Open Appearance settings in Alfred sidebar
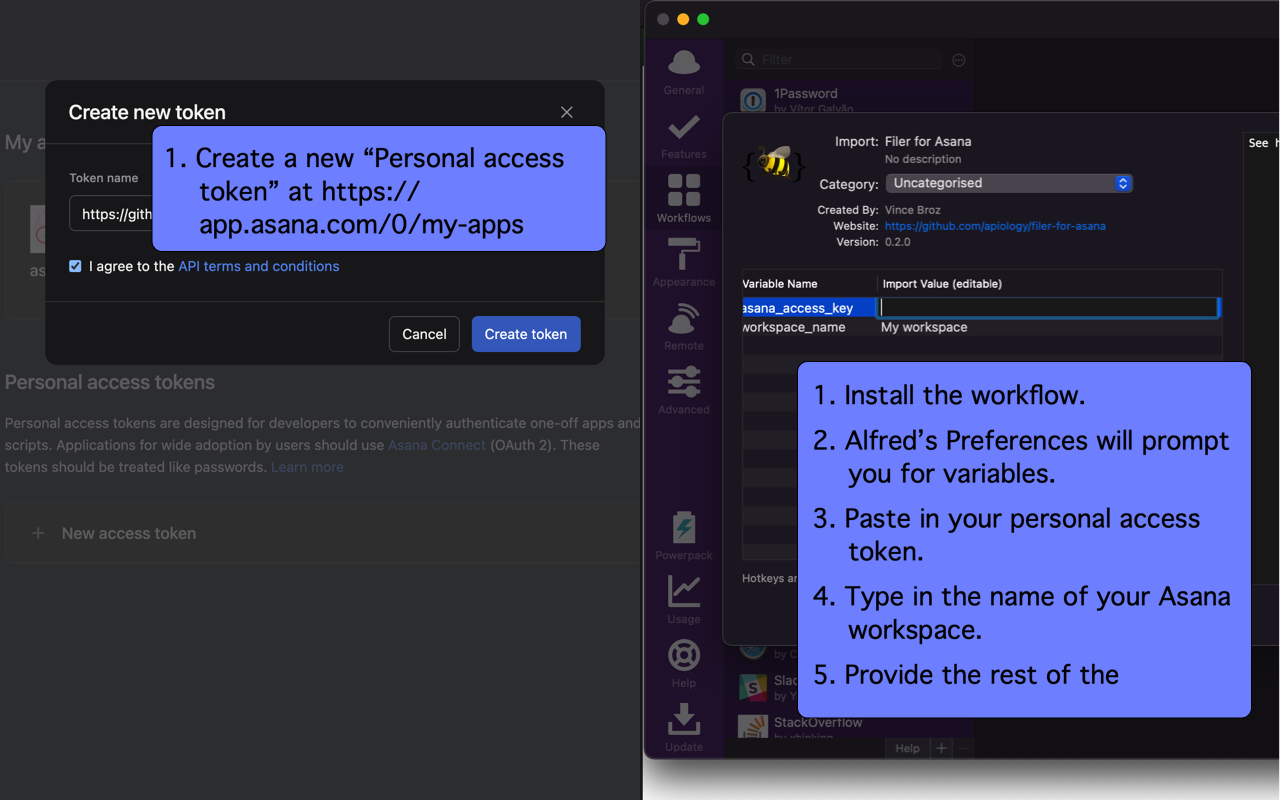 tap(684, 263)
